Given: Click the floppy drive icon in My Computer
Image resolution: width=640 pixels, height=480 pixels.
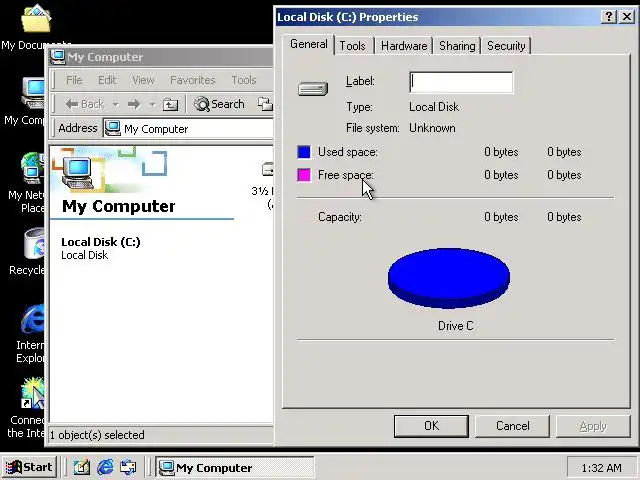Looking at the screenshot, I should pos(267,169).
